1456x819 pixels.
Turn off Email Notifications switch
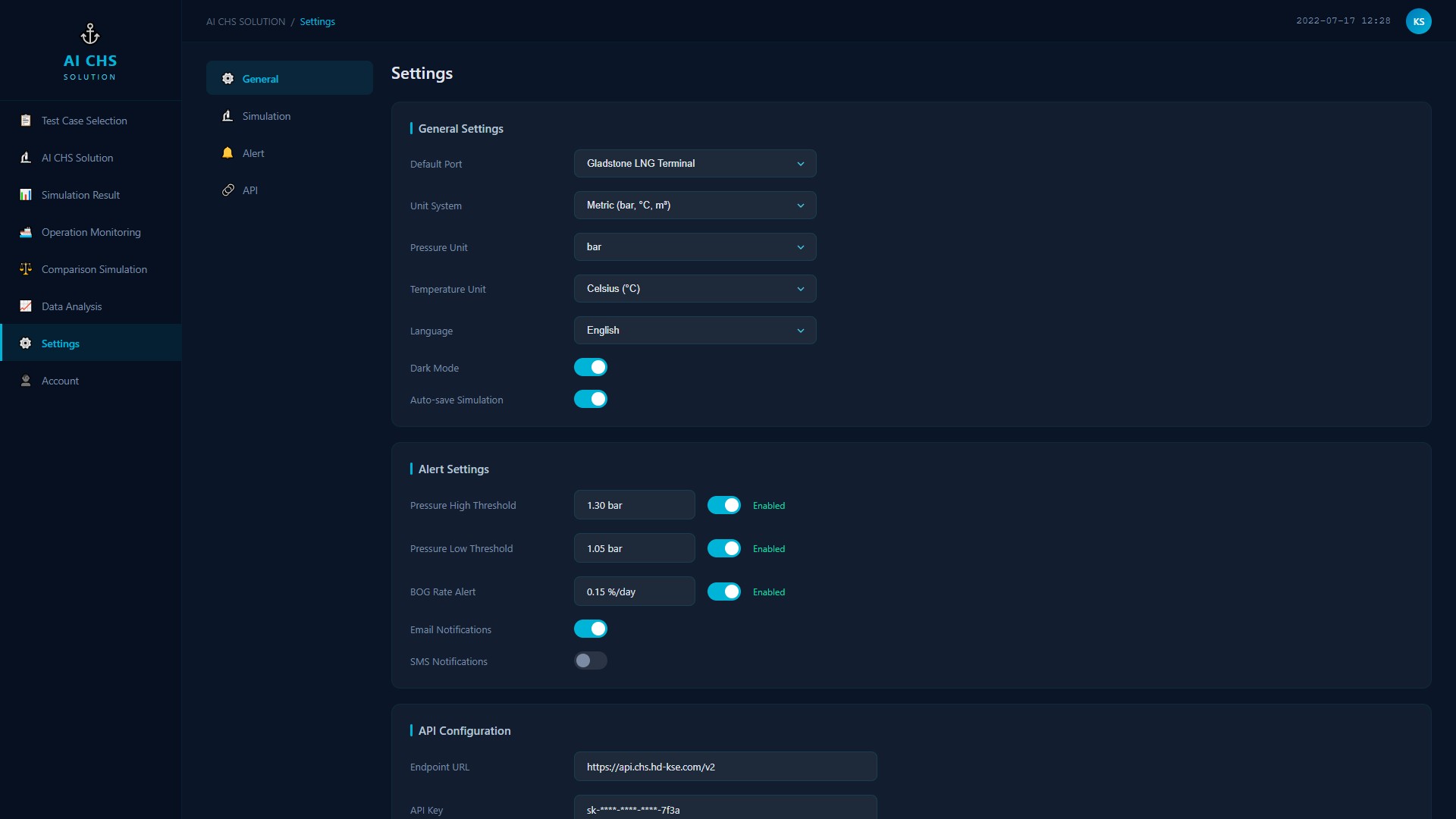[591, 629]
